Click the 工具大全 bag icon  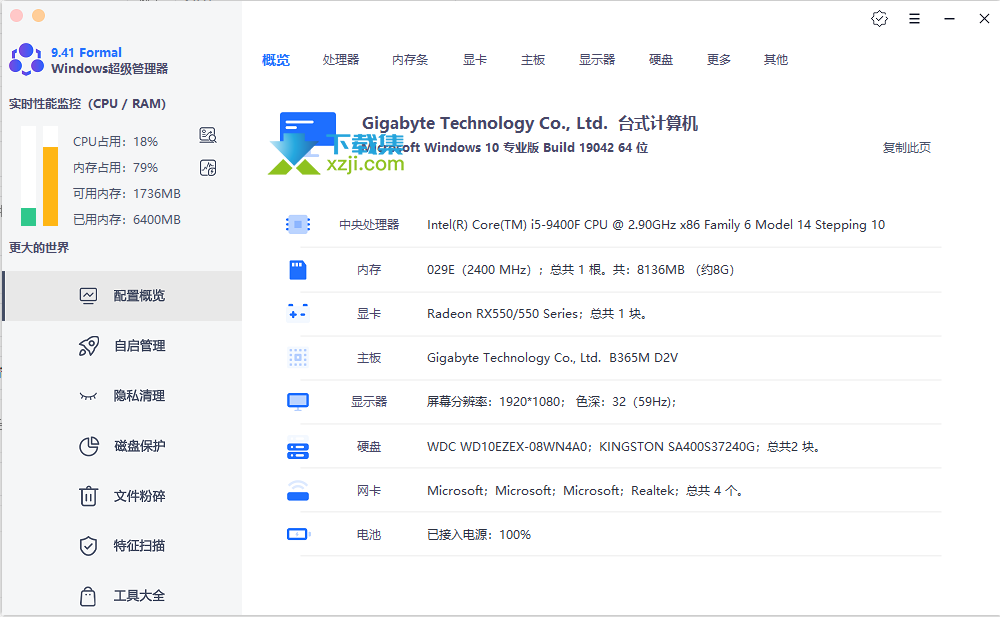(88, 596)
